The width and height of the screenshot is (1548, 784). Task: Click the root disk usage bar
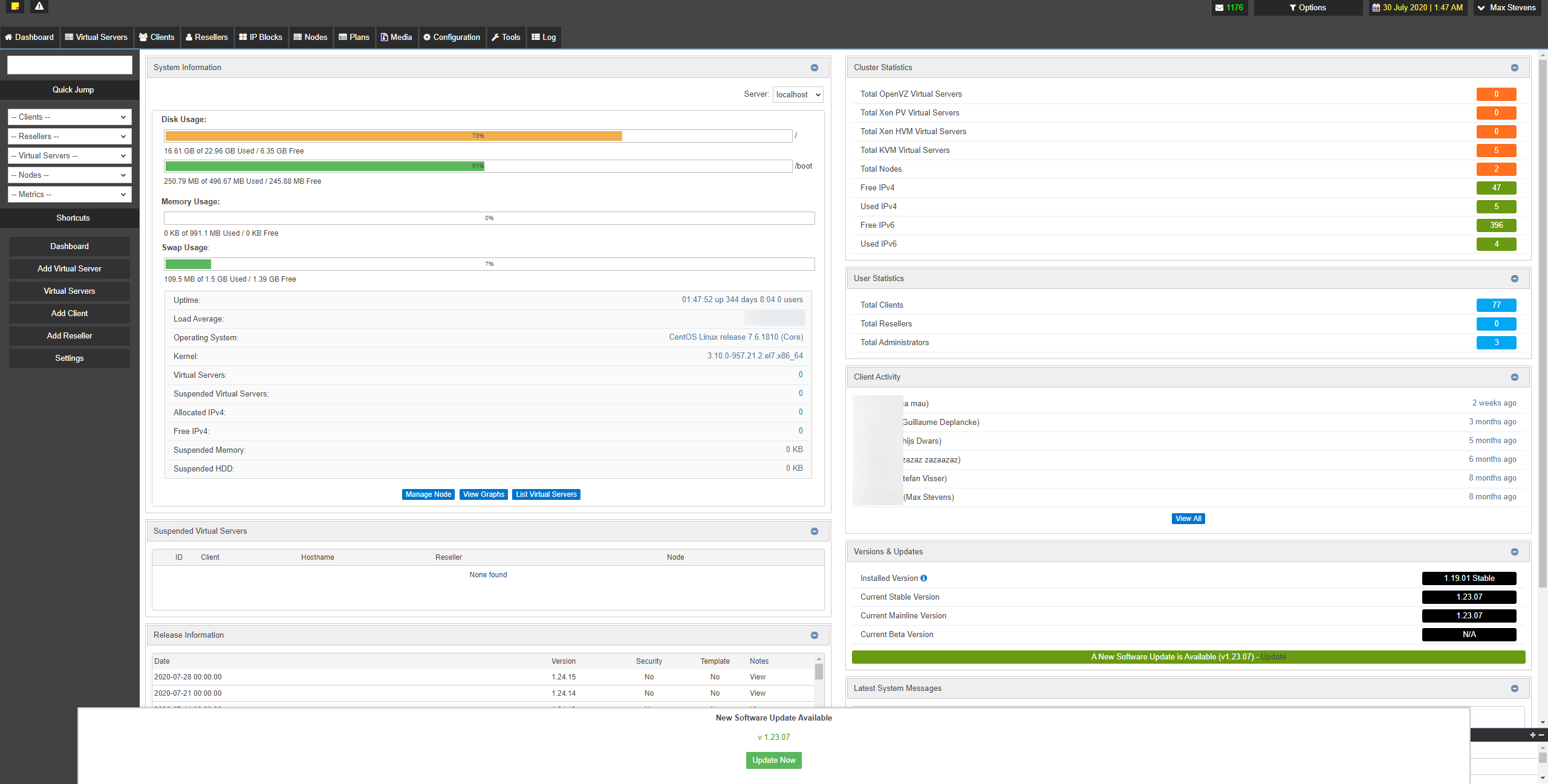pos(478,136)
